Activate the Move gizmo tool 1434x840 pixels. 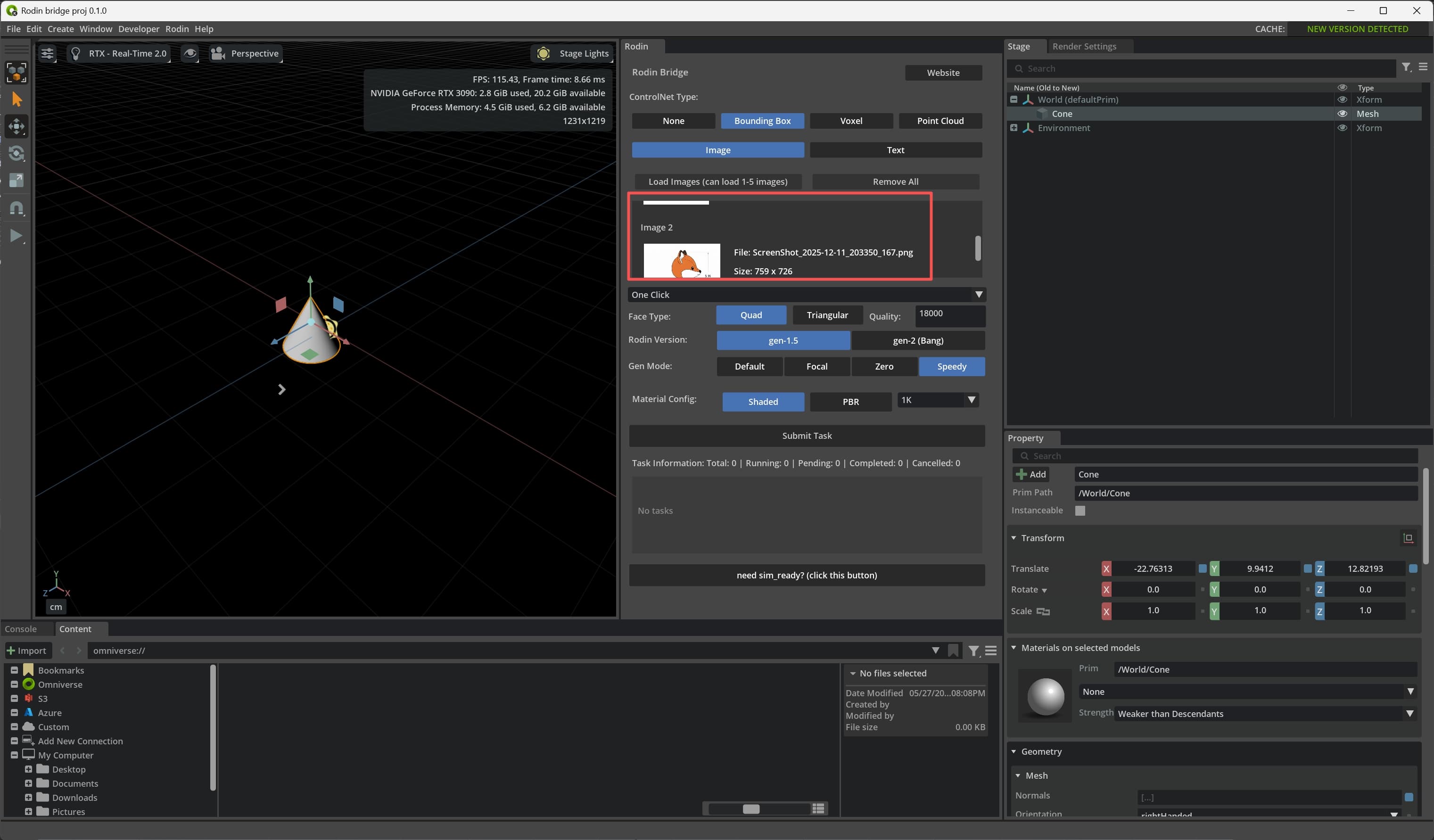(16, 126)
